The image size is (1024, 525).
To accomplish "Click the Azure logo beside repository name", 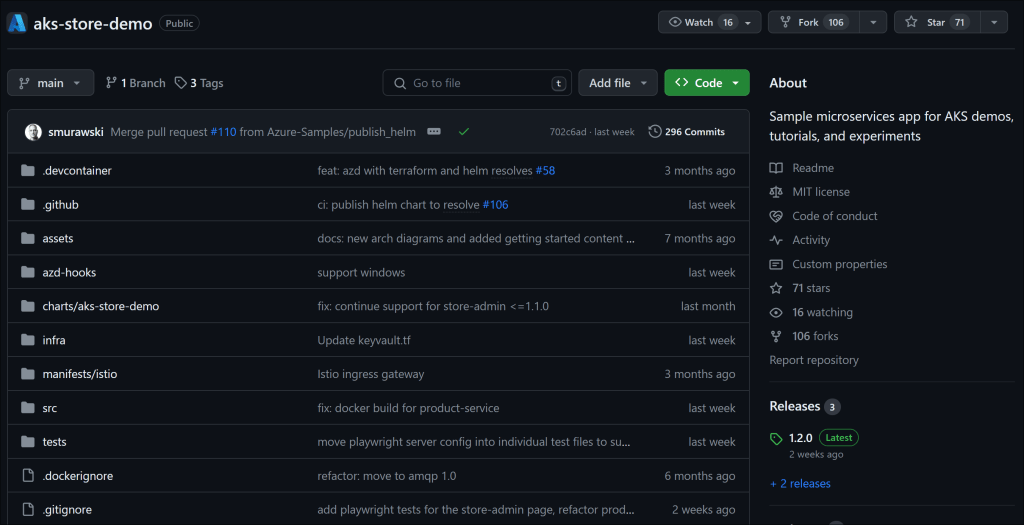I will click(x=17, y=22).
